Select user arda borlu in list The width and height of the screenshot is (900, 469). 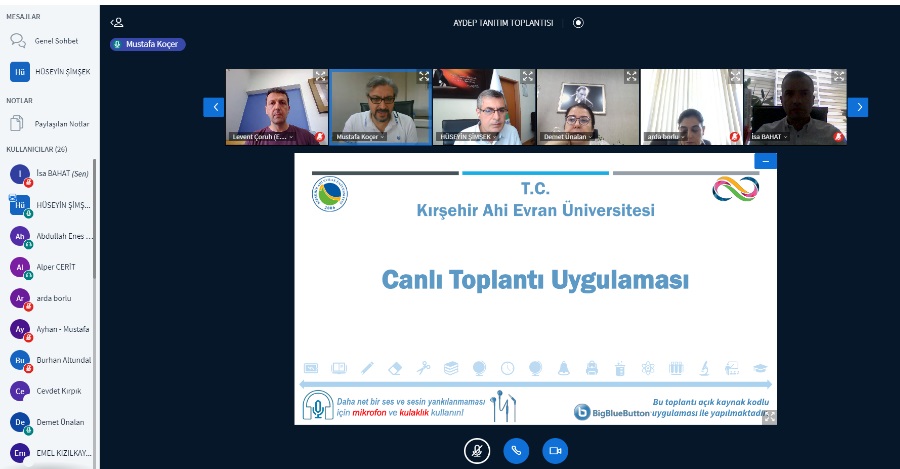click(50, 298)
